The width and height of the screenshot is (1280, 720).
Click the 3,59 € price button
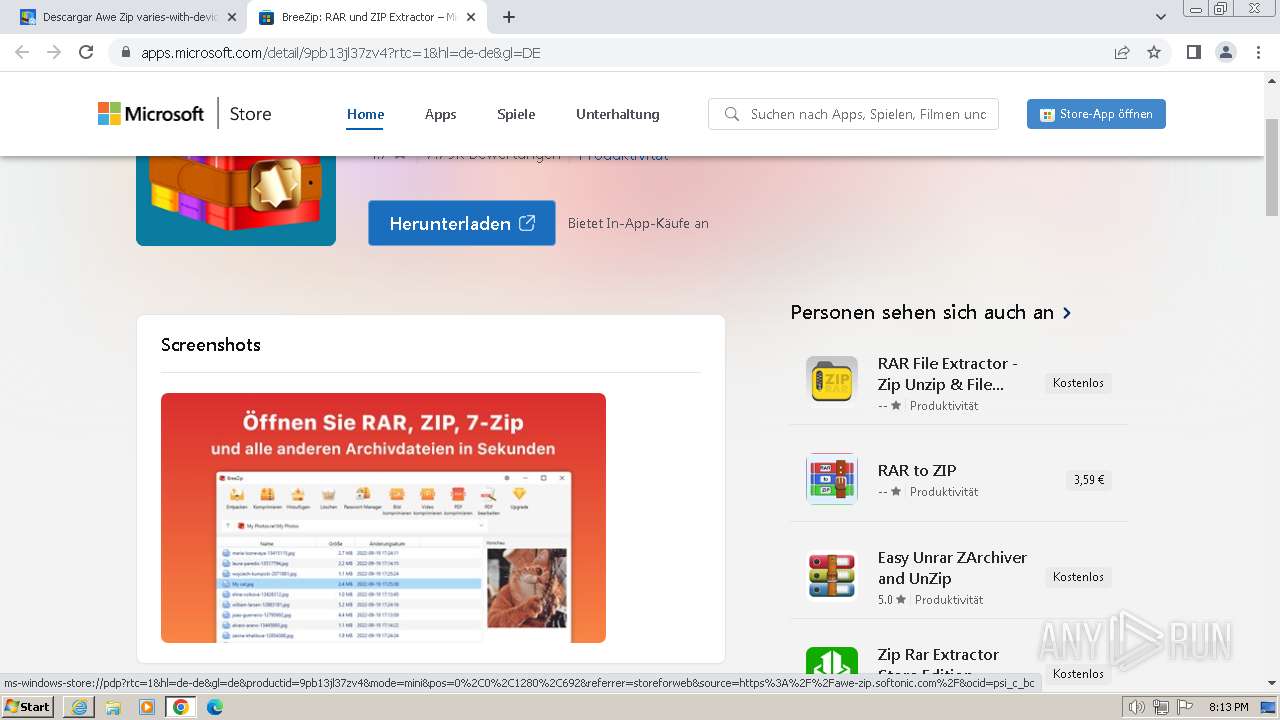tap(1089, 480)
